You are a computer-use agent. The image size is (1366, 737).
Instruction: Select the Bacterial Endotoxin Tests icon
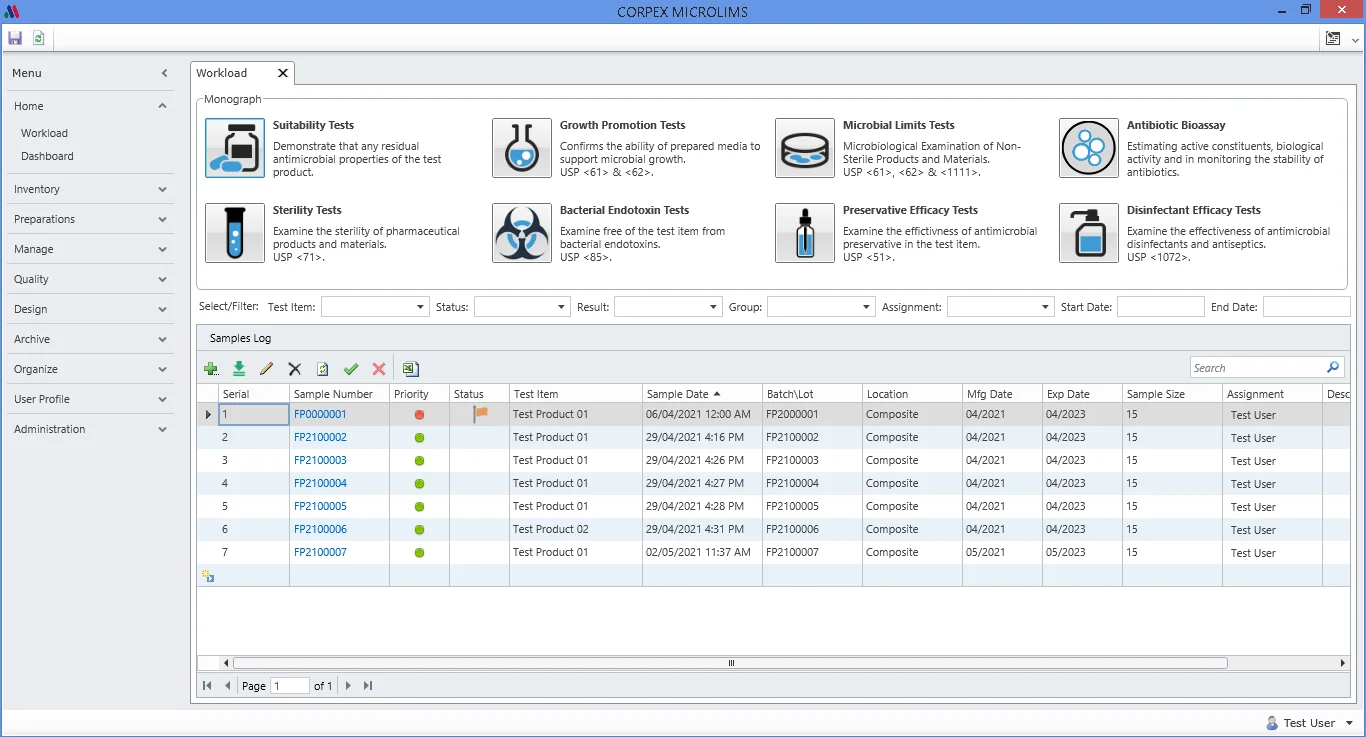coord(521,232)
